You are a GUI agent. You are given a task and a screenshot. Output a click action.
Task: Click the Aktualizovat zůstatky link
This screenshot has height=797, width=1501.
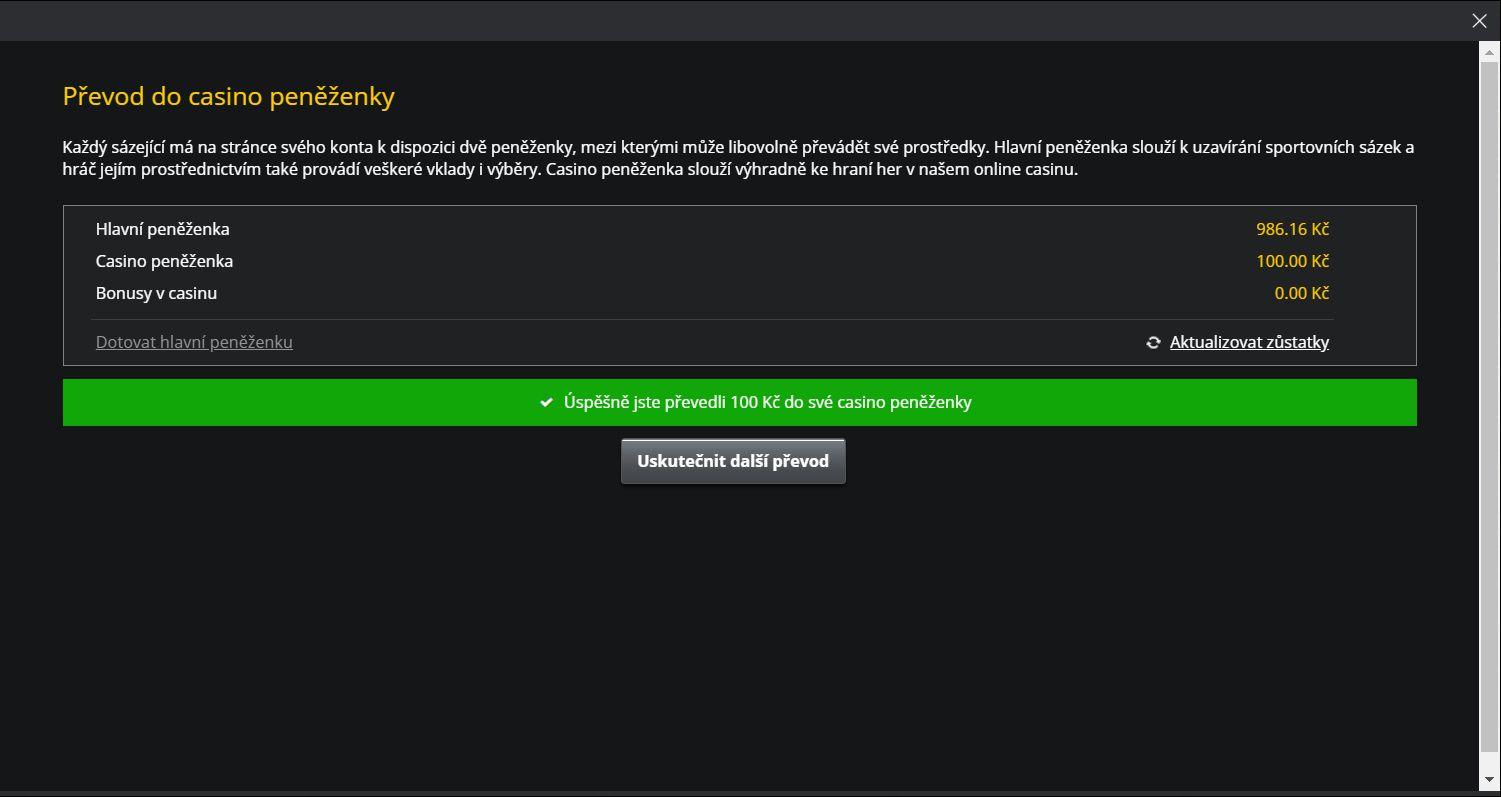coord(1249,342)
